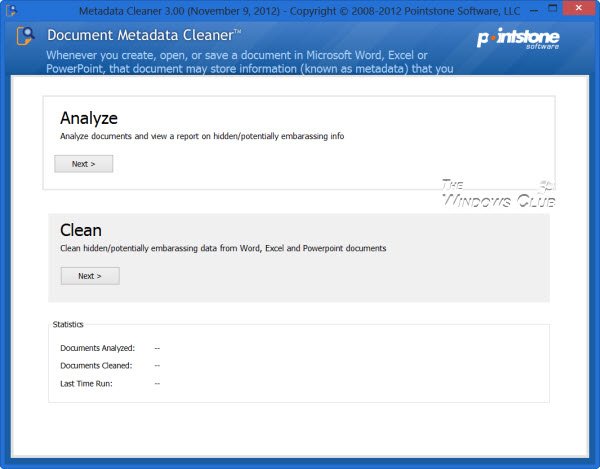Click the window title bar text
This screenshot has height=469, width=600.
click(x=299, y=11)
